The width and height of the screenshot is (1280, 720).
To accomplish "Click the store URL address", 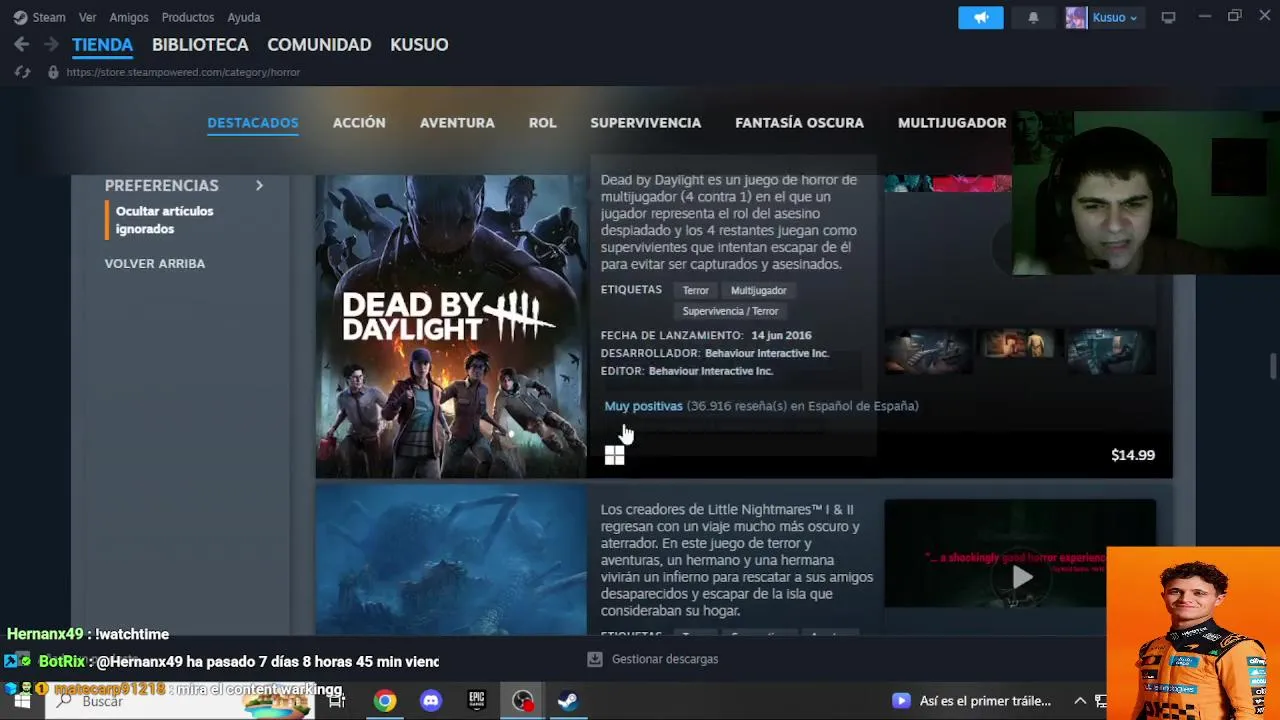I will click(183, 72).
